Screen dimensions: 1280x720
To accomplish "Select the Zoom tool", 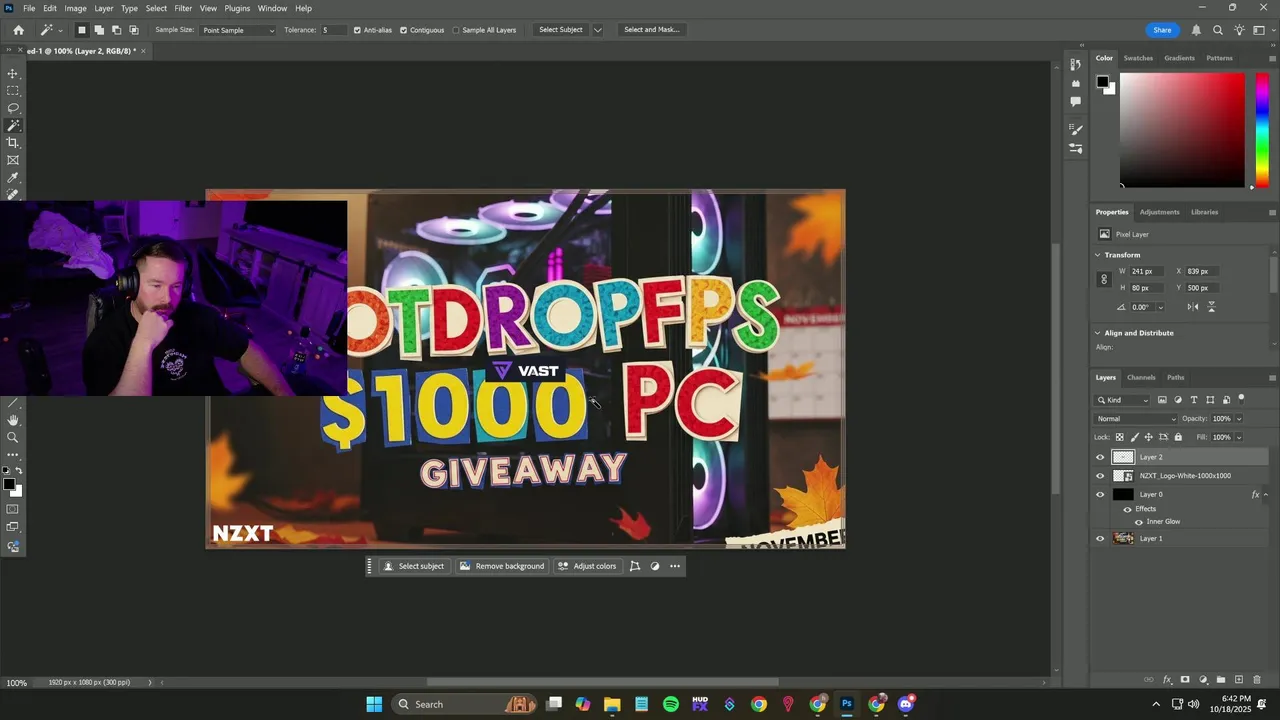I will (13, 437).
